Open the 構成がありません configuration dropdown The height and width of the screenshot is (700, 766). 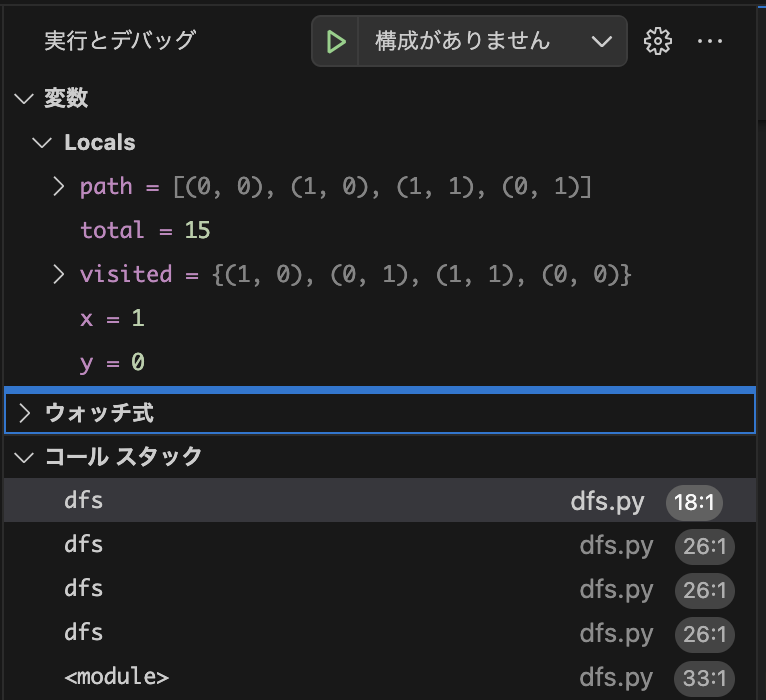pyautogui.click(x=490, y=41)
